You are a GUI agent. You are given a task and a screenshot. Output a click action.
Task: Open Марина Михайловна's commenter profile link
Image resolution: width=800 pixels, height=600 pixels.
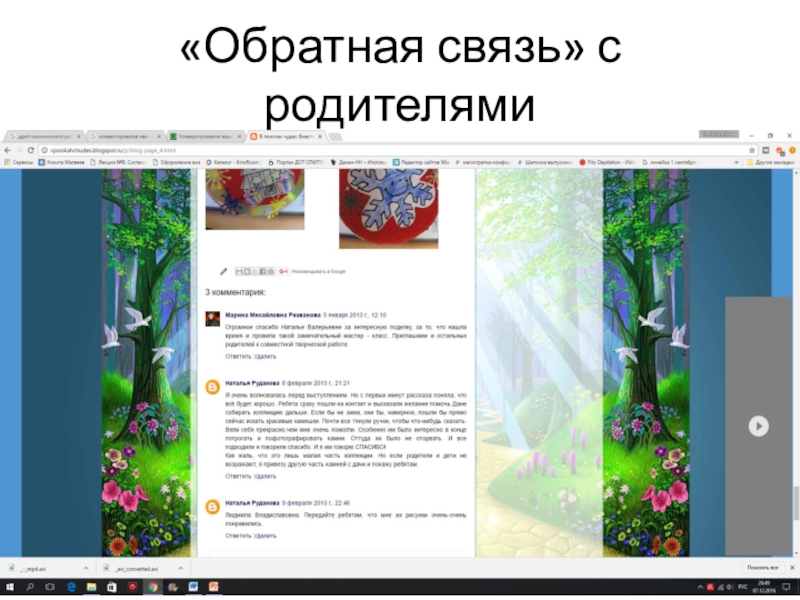point(273,315)
